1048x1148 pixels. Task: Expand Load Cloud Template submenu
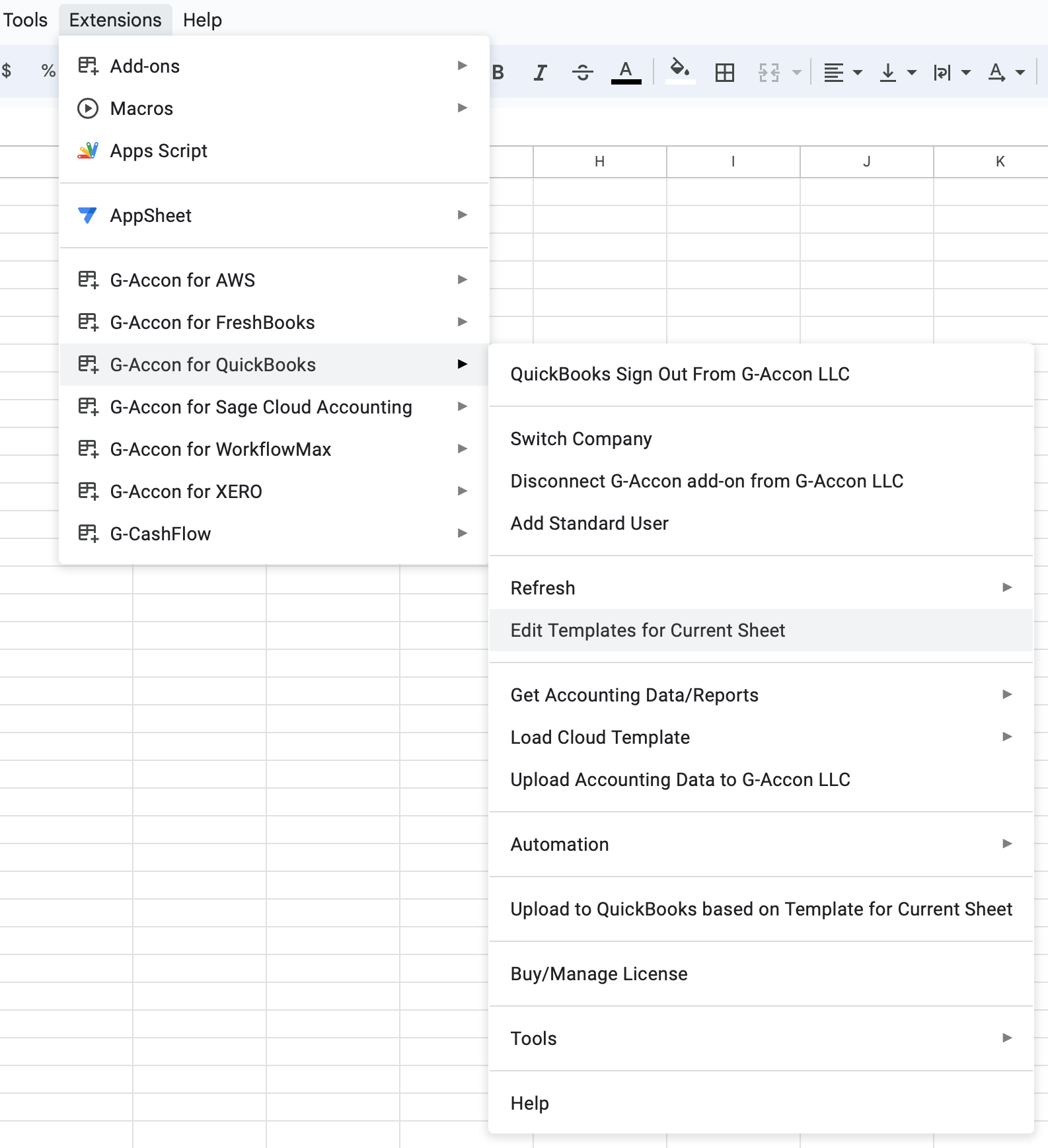(761, 737)
